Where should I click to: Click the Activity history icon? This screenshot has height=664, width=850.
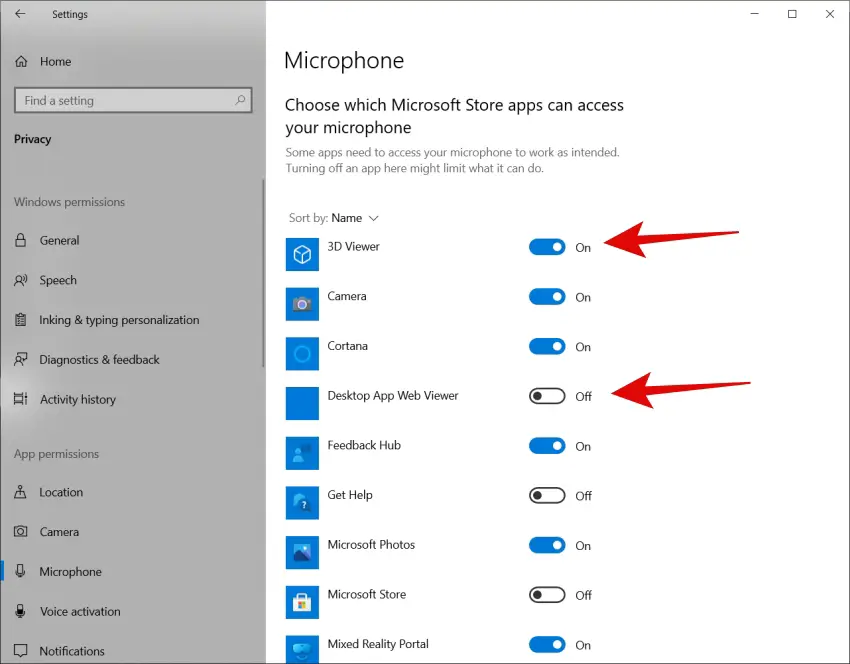(x=21, y=399)
